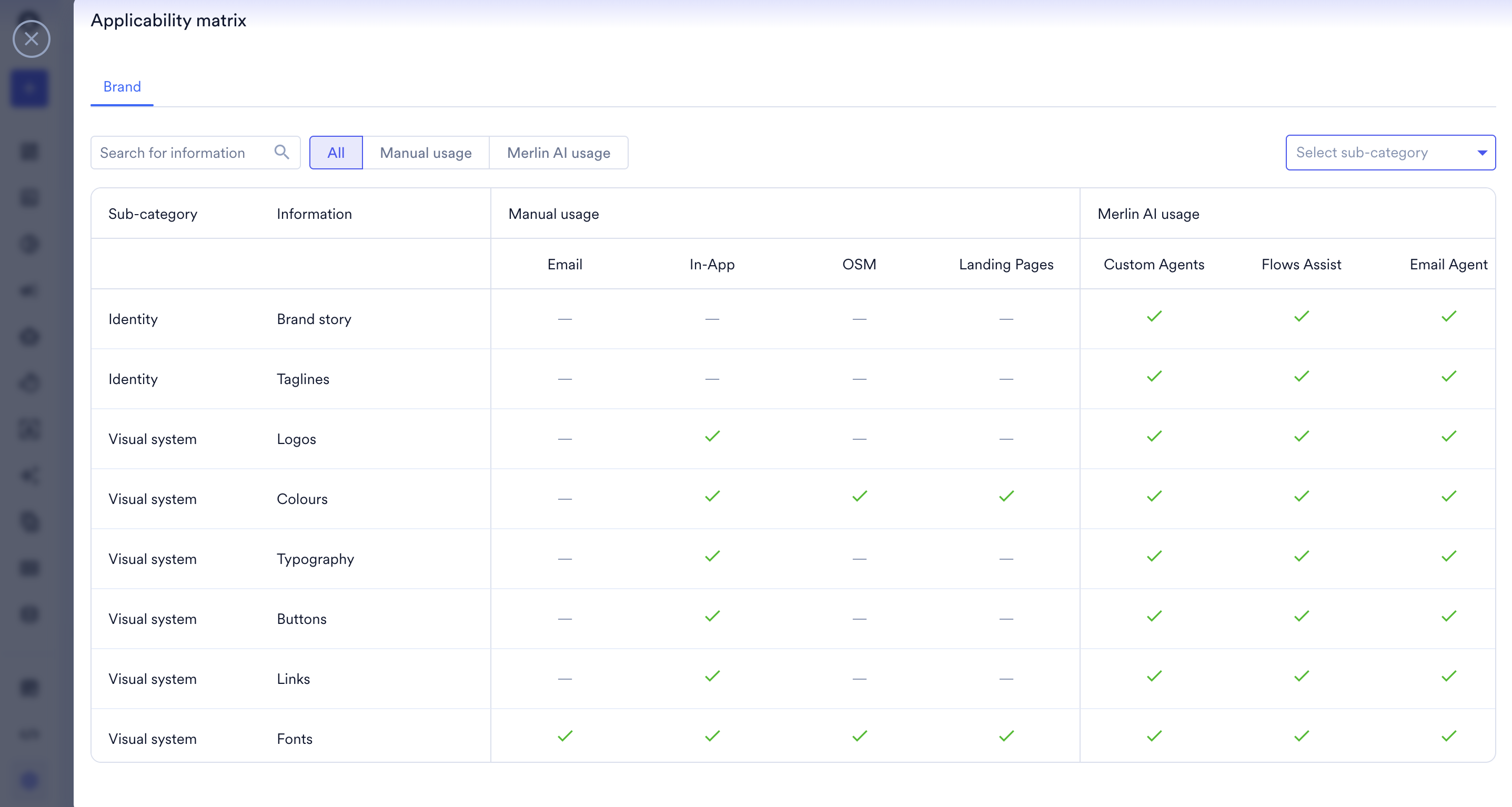
Task: Click the Flows Assist column header
Action: (x=1301, y=265)
